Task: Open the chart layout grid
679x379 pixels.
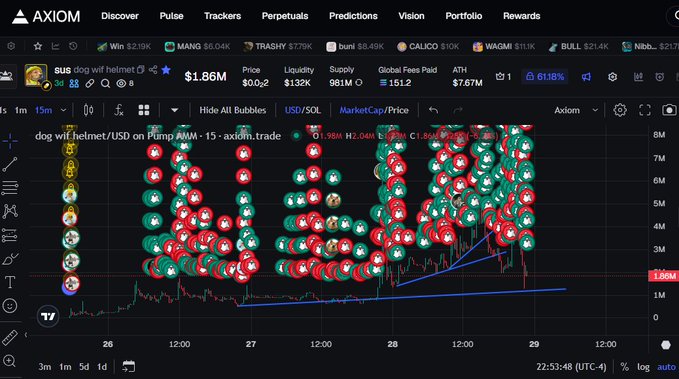Action: tap(144, 110)
